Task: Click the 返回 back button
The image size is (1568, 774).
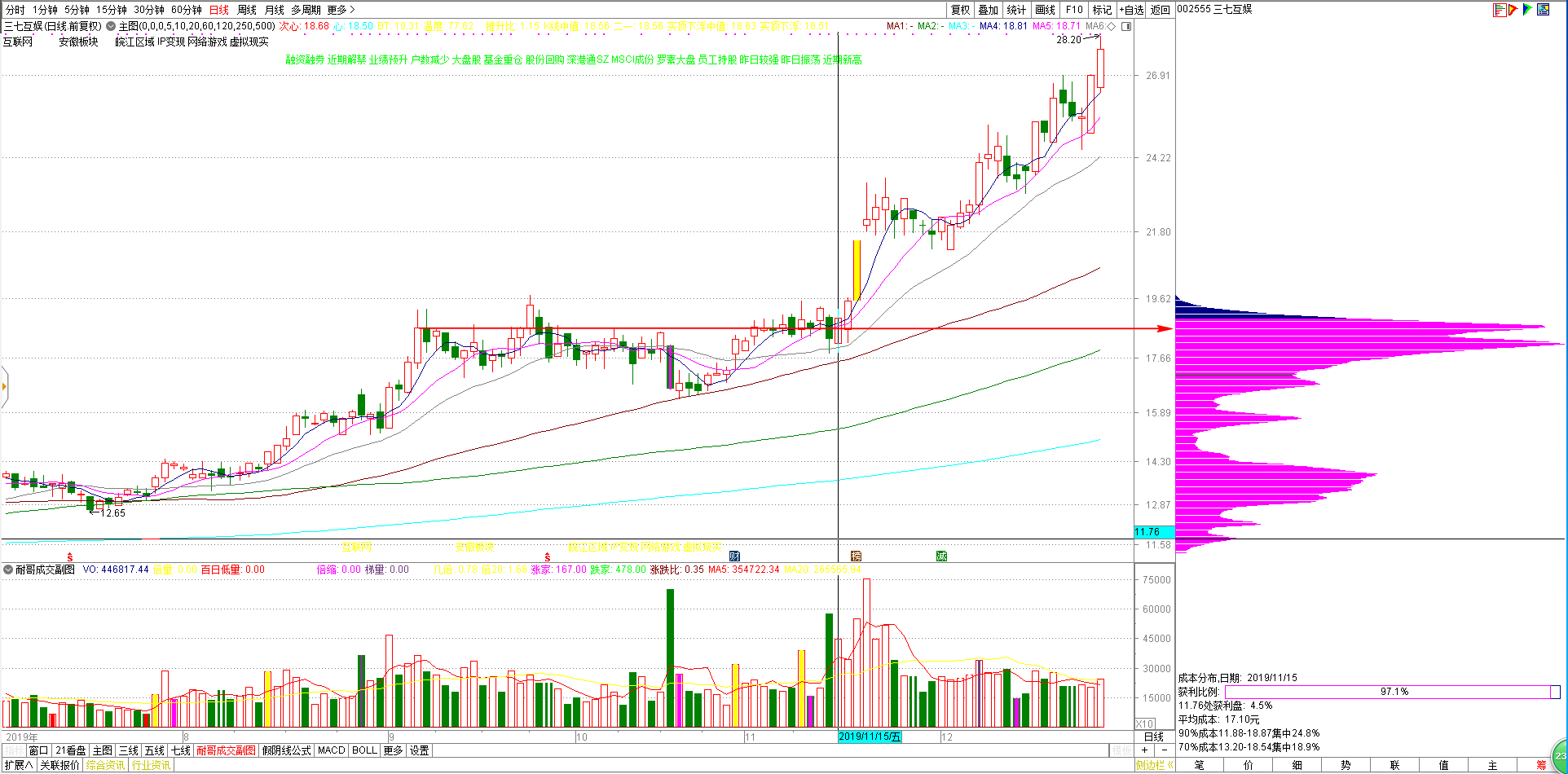Action: (1161, 10)
